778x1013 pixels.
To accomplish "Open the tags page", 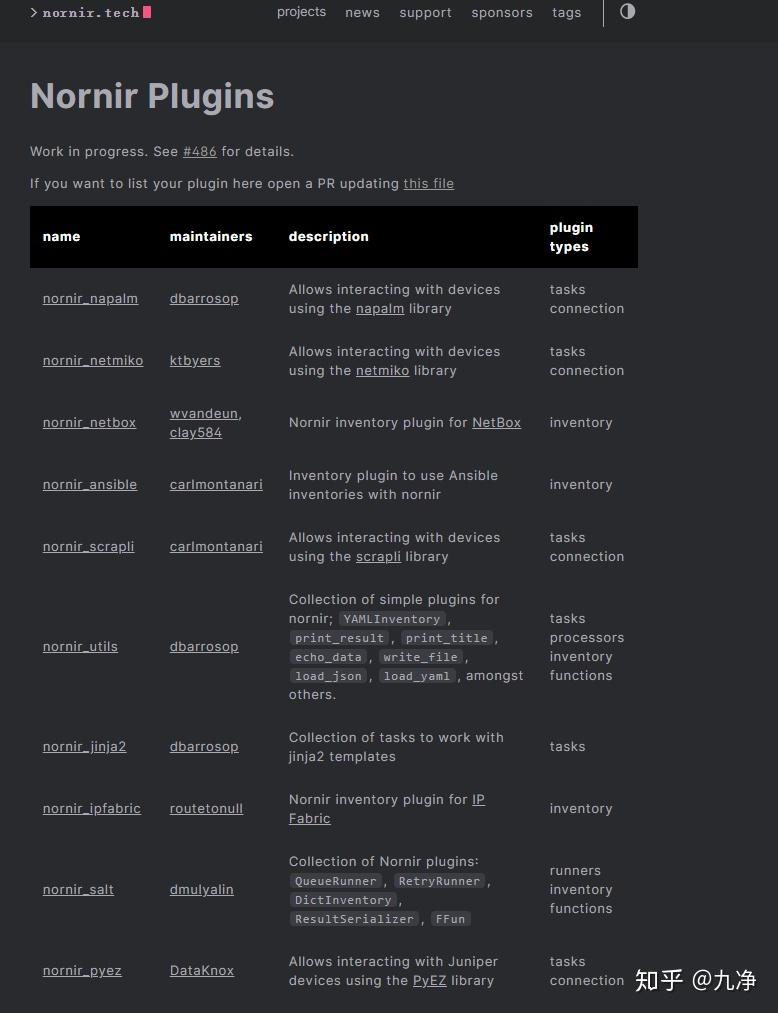I will 566,13.
